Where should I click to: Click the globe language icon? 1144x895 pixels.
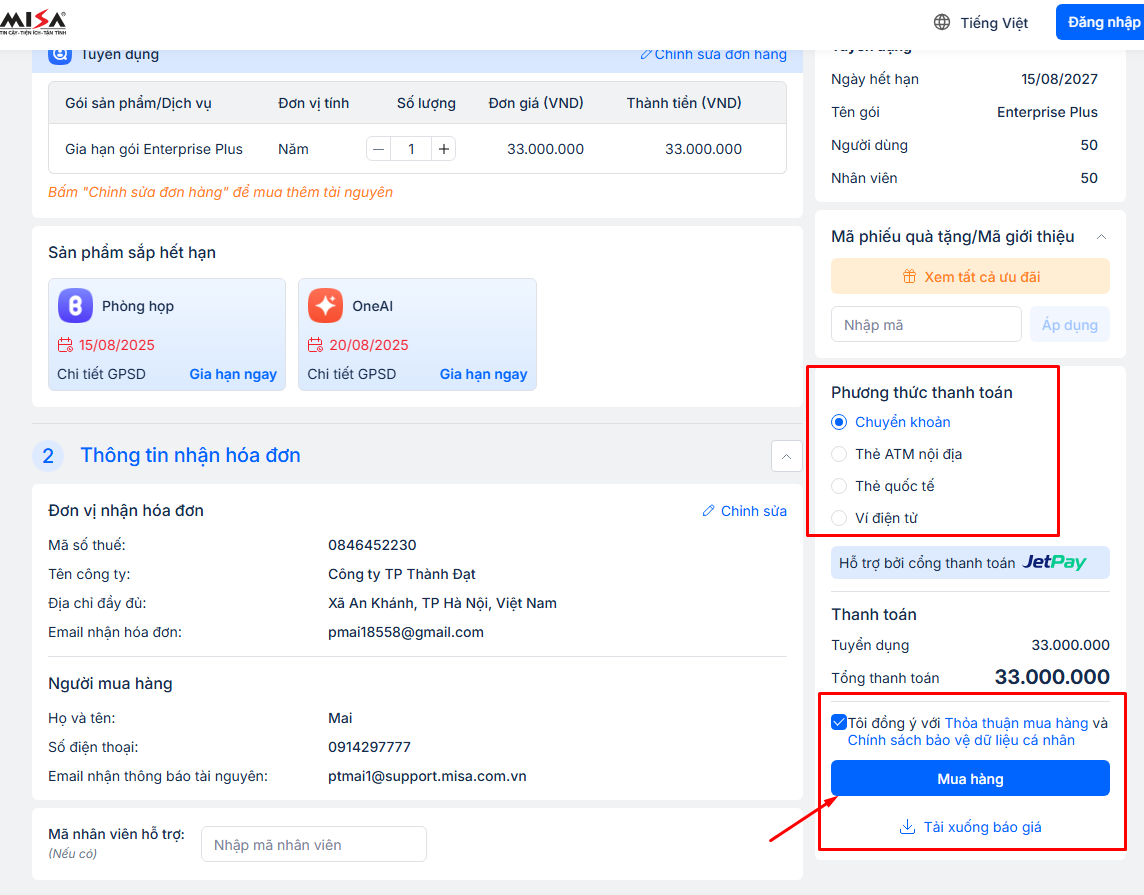(942, 22)
